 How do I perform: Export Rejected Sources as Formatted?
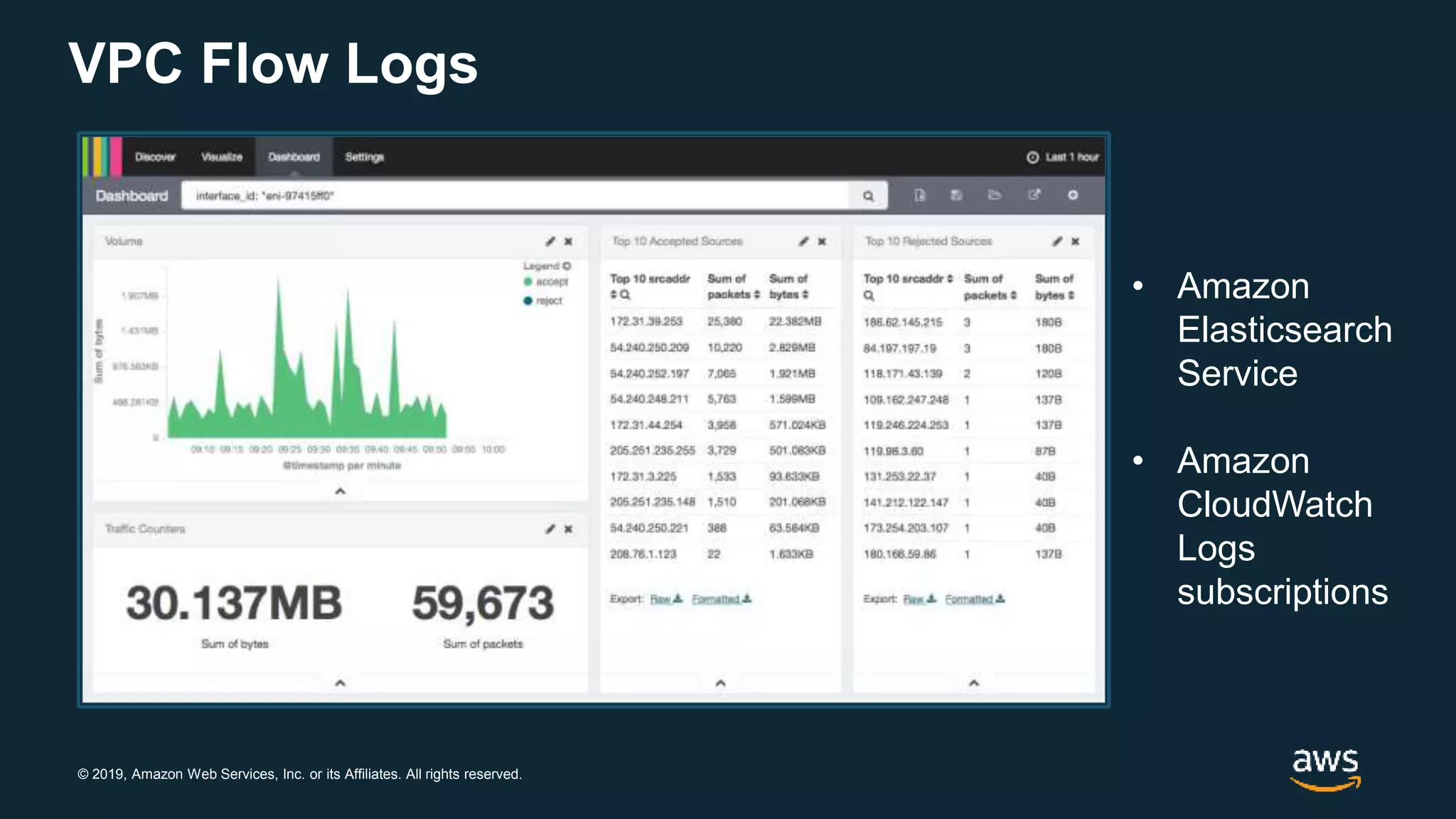975,599
